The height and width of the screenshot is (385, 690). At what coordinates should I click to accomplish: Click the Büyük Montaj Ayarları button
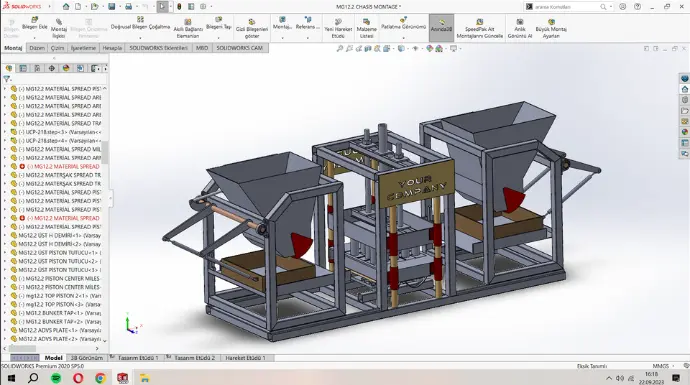551,29
